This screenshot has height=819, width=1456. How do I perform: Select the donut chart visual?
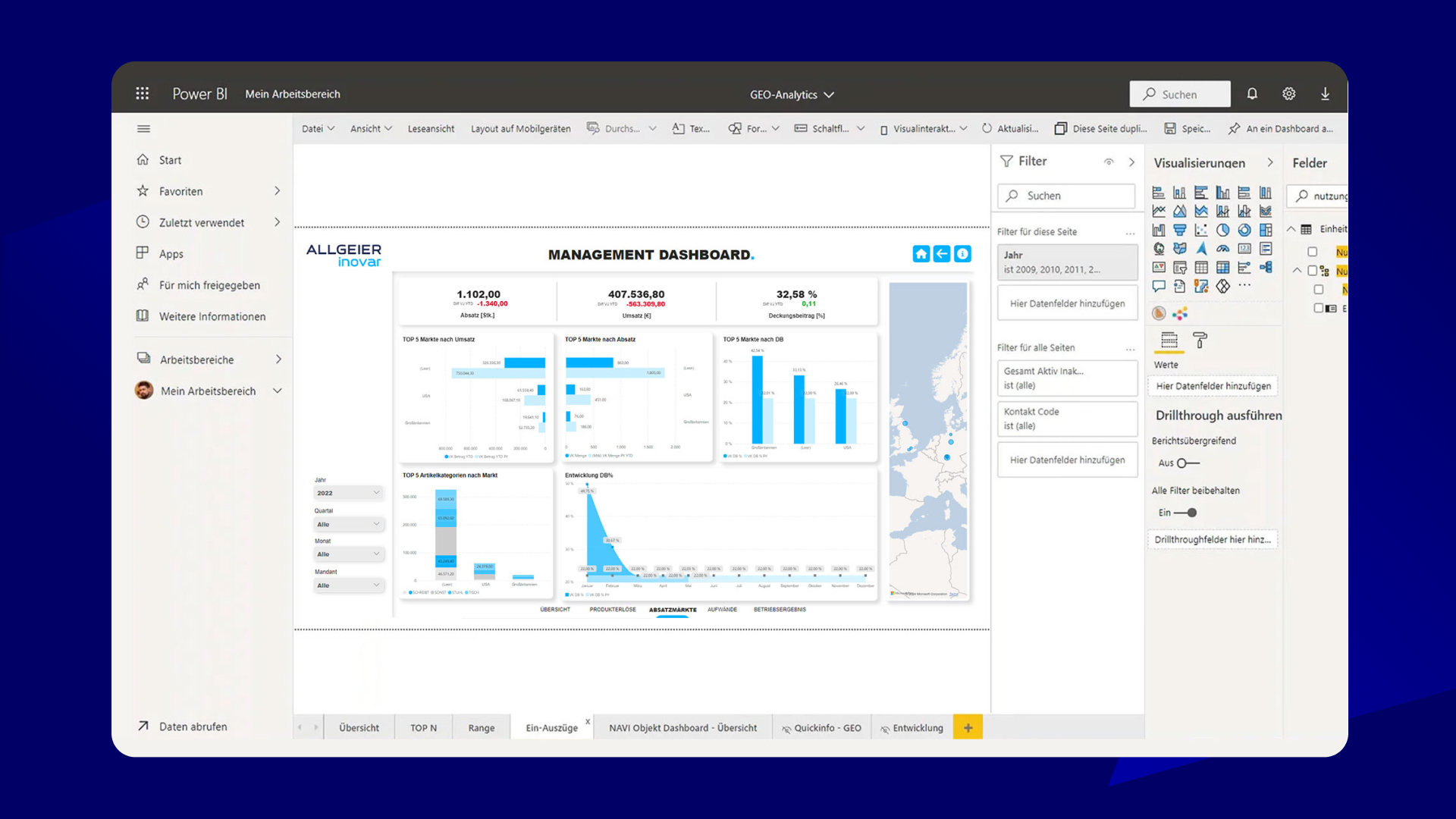click(x=1244, y=230)
